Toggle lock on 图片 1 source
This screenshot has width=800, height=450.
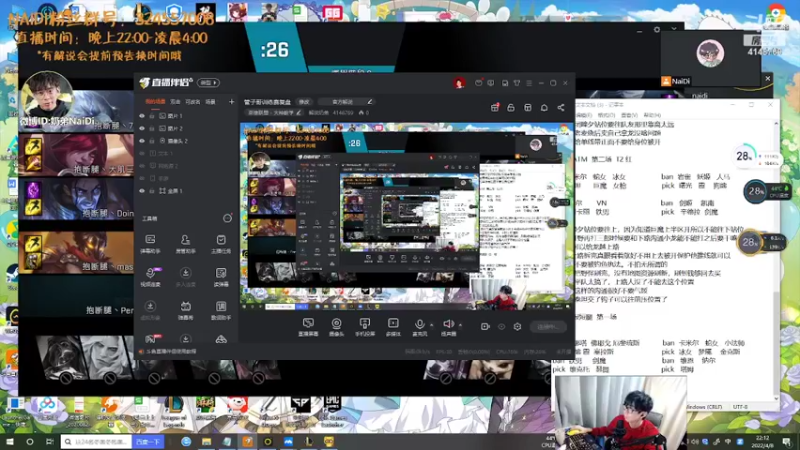[x=152, y=116]
